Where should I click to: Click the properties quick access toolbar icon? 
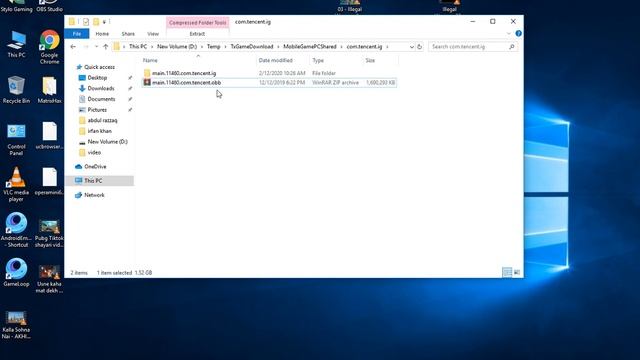[x=86, y=22]
